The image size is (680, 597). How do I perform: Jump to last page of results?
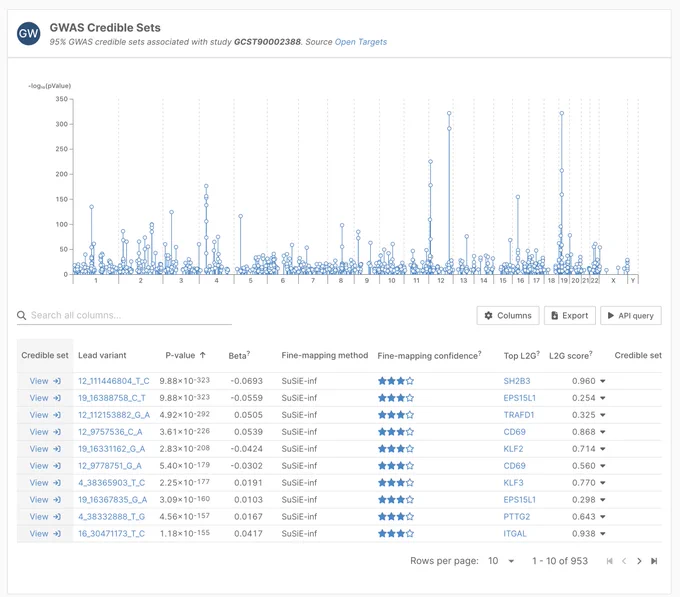click(654, 561)
